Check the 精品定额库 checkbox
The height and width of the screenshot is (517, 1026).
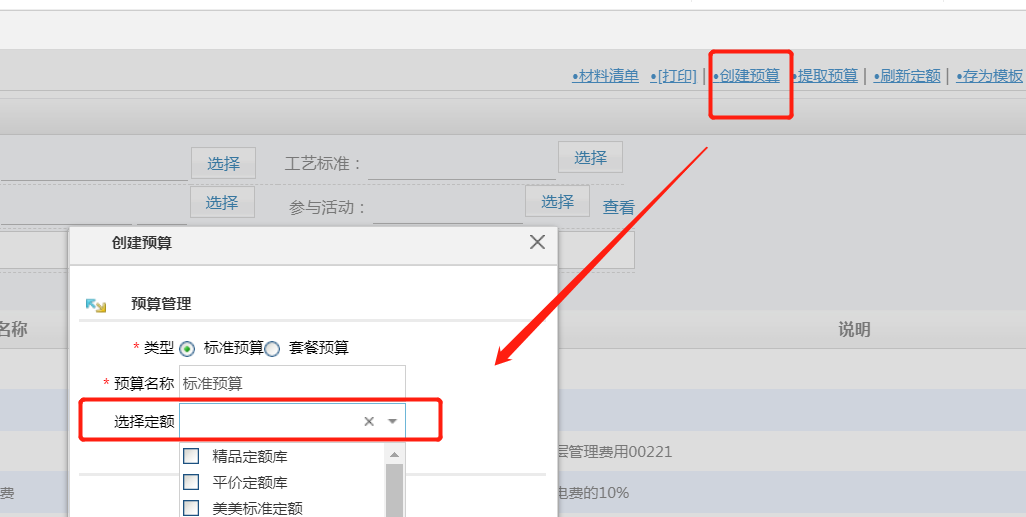191,457
